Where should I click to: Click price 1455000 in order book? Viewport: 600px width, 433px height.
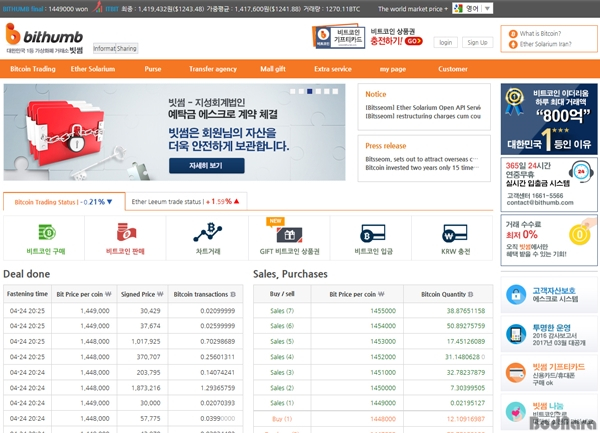click(383, 311)
